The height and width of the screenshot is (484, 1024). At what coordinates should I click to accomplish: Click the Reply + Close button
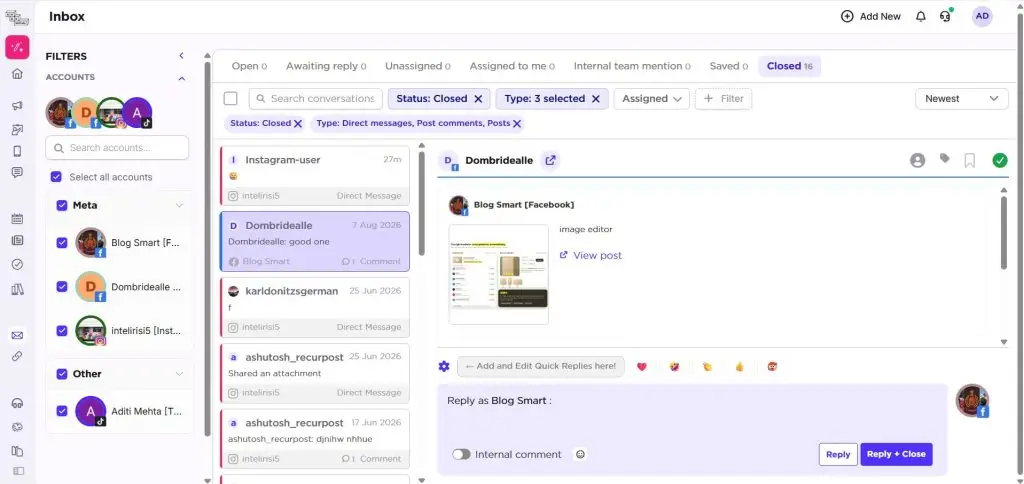tap(896, 454)
